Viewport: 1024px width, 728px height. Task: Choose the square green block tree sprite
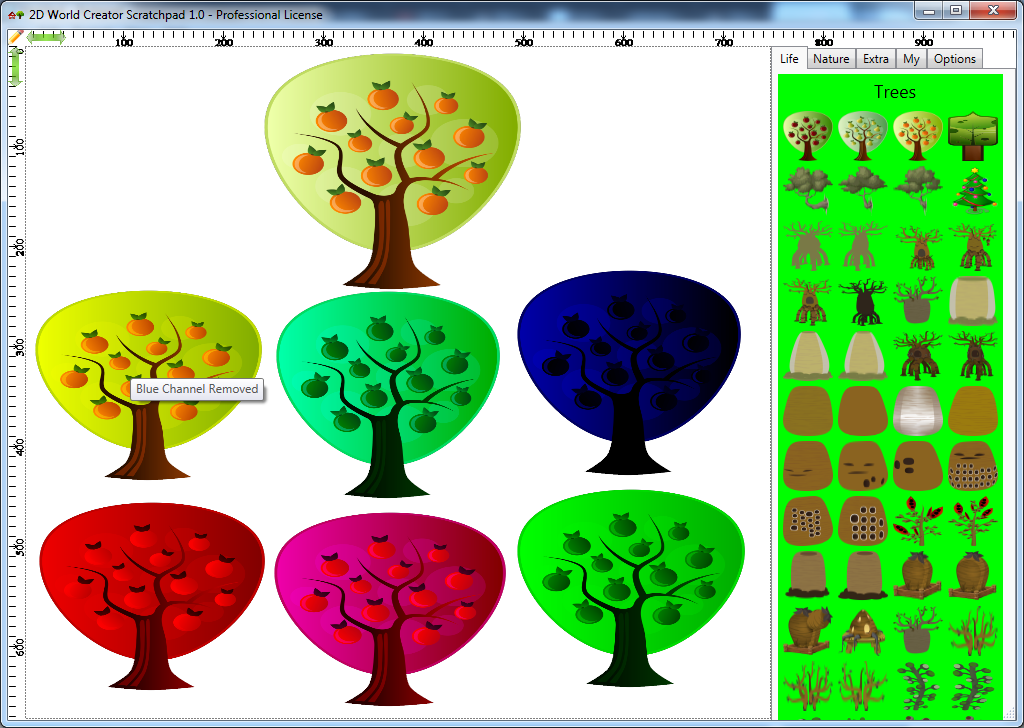coord(973,136)
